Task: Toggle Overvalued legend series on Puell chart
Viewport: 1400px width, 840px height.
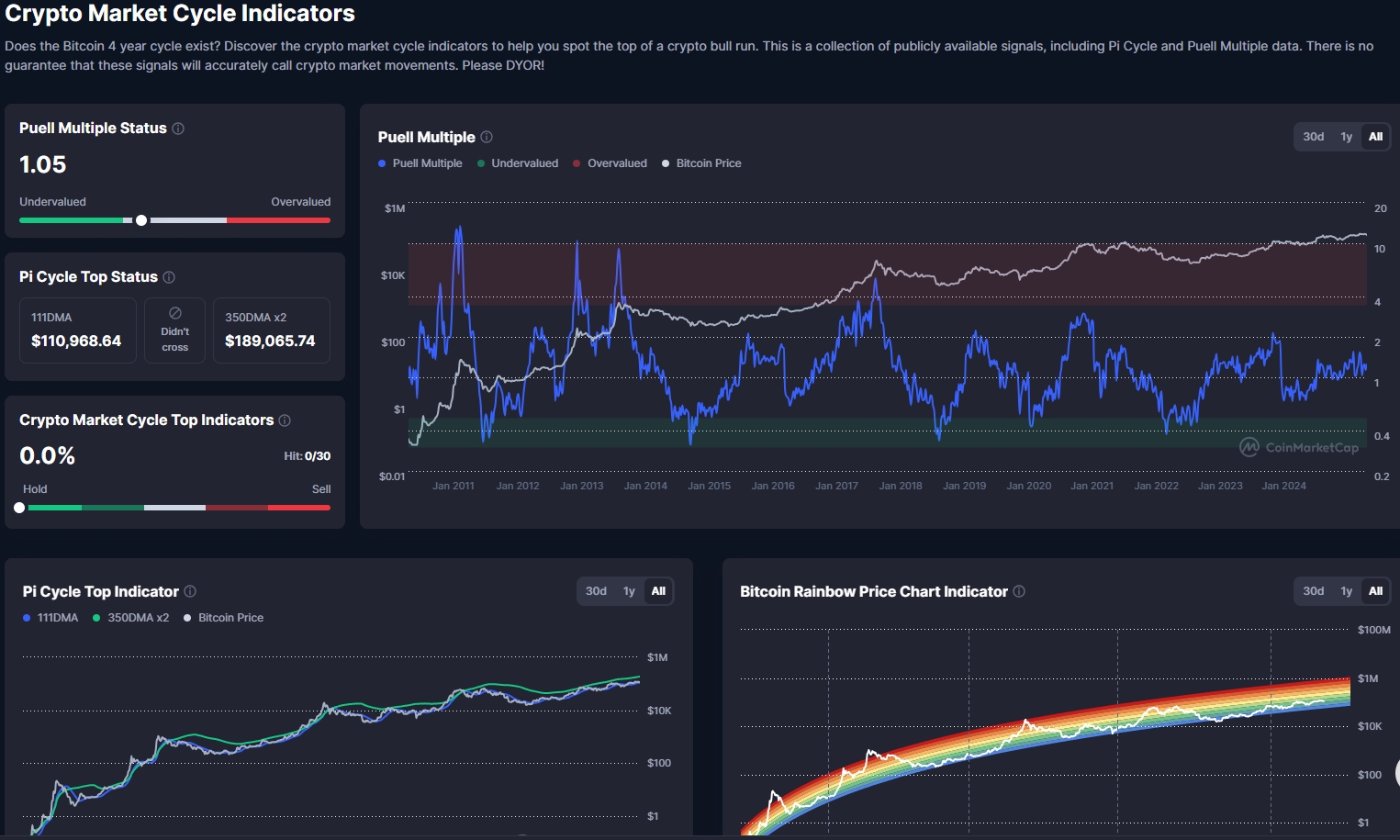Action: click(x=610, y=163)
